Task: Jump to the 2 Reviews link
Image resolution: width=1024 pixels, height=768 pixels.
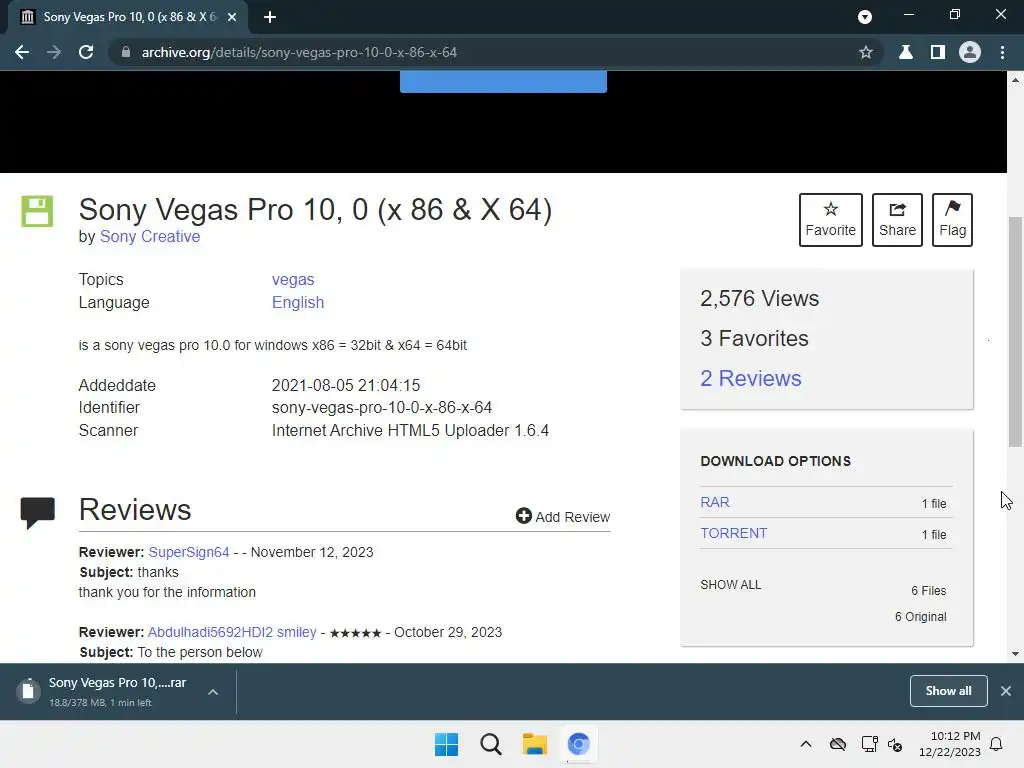Action: click(750, 378)
